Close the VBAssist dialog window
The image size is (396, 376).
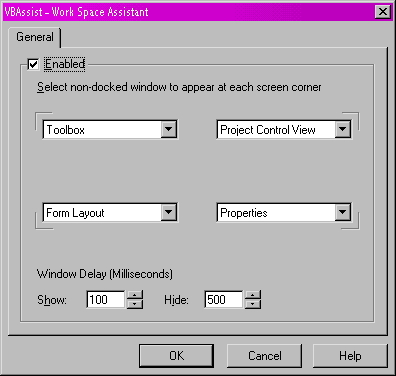[383, 12]
